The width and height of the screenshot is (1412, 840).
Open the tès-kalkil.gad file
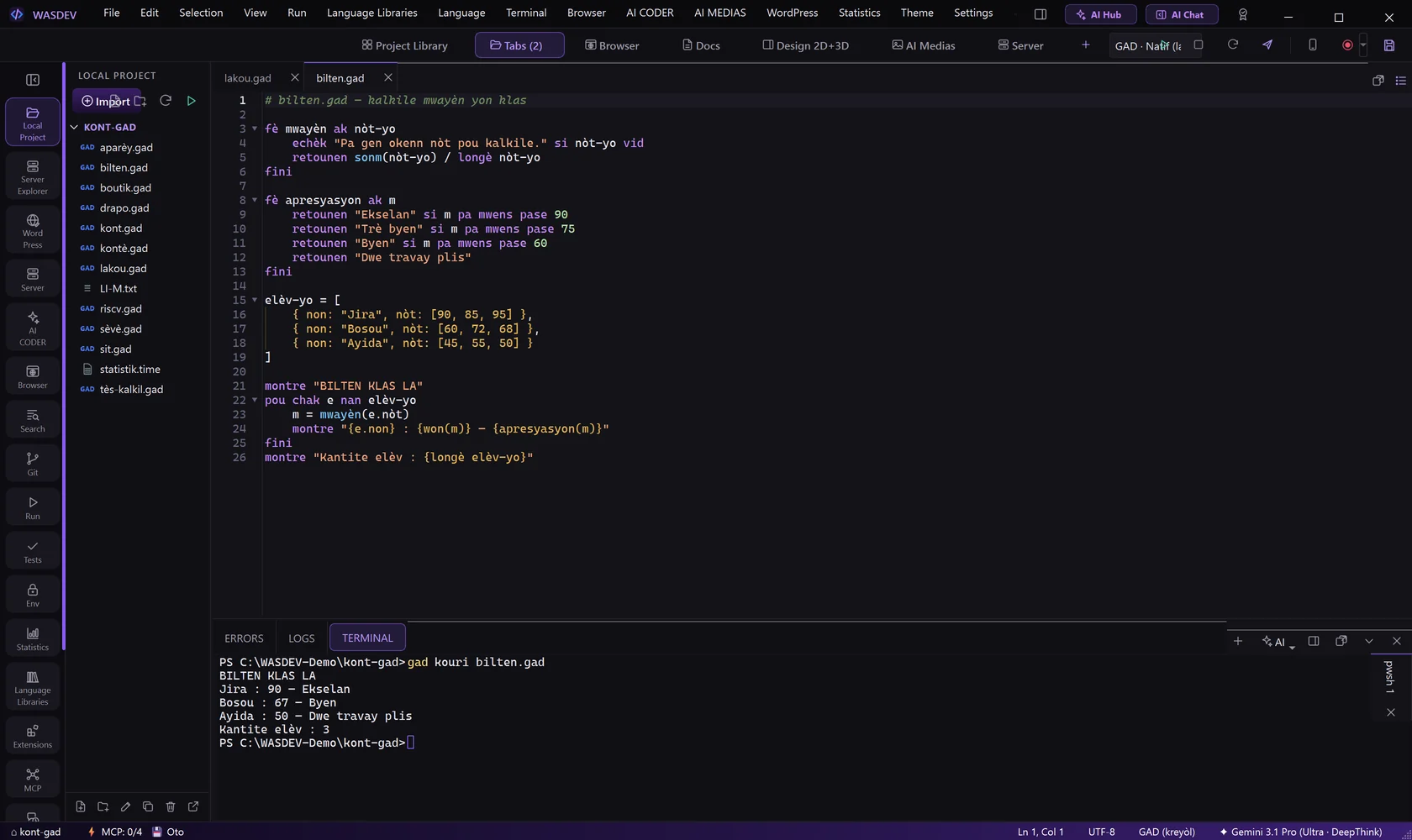[x=131, y=389]
